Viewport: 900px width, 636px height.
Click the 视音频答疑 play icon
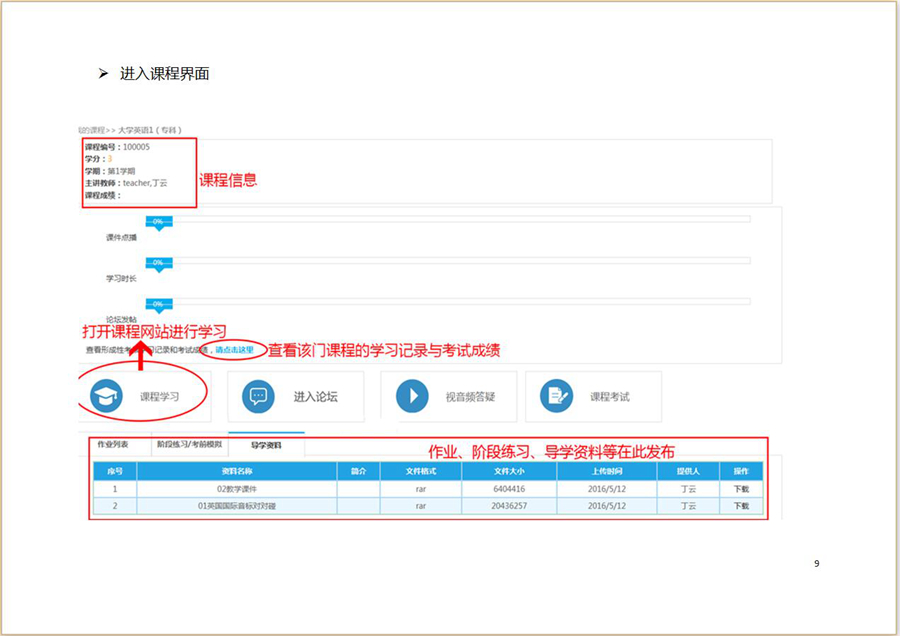(x=411, y=396)
